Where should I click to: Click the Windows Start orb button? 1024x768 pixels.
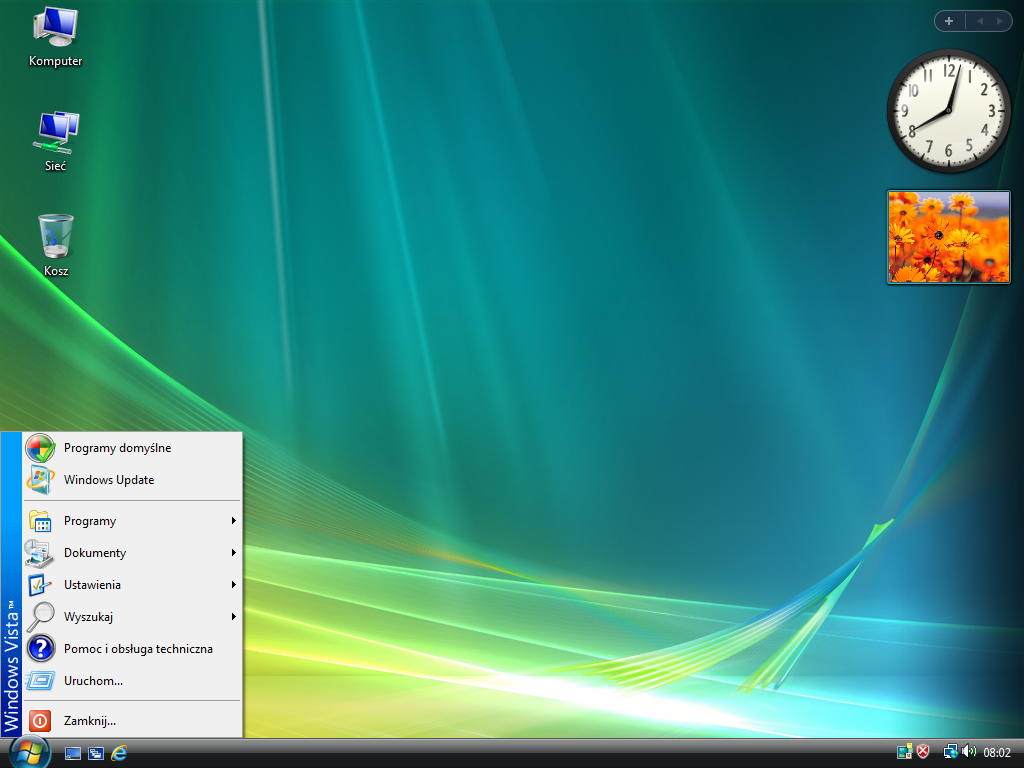29,753
